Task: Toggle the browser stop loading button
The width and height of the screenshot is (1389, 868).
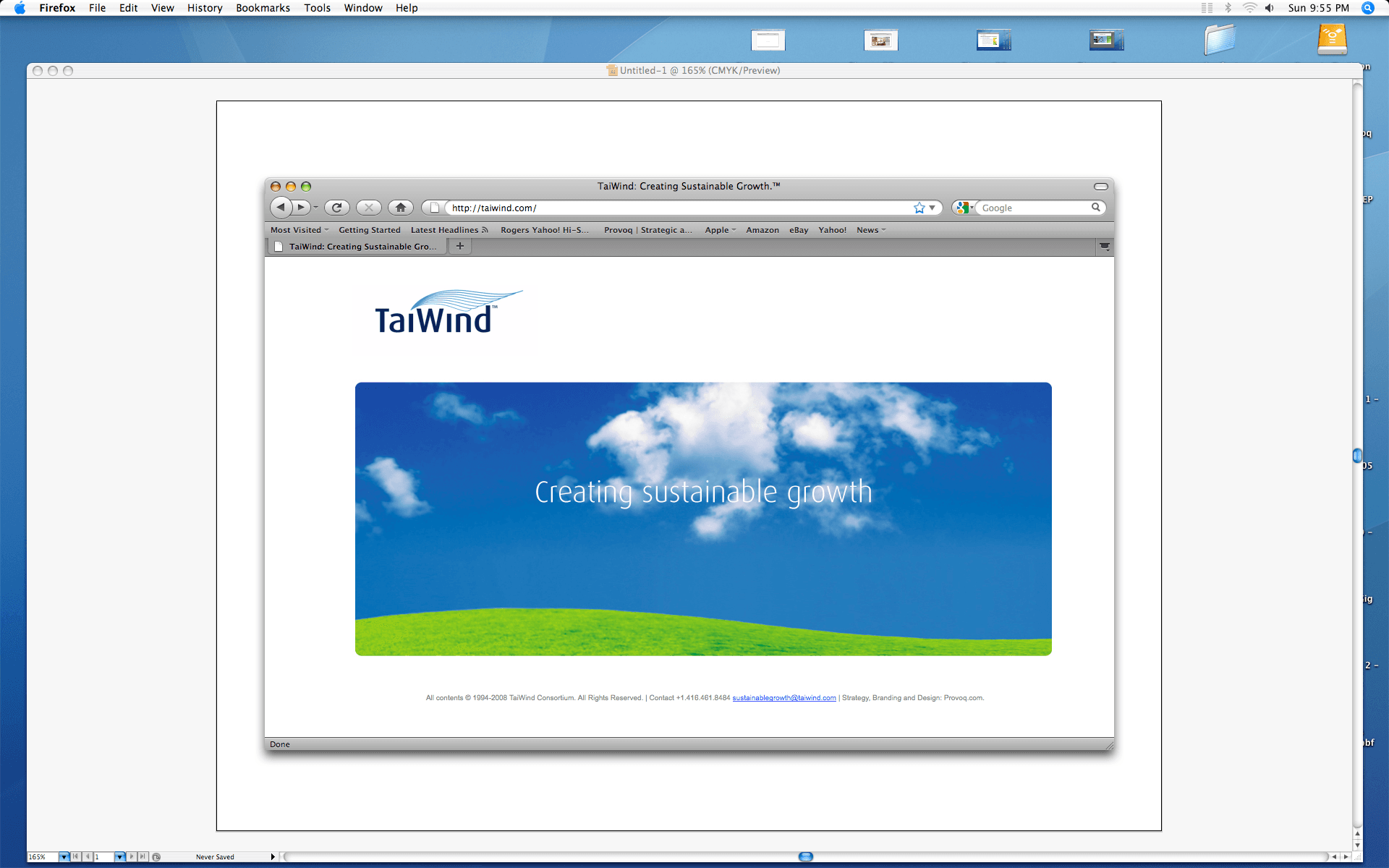Action: click(370, 207)
